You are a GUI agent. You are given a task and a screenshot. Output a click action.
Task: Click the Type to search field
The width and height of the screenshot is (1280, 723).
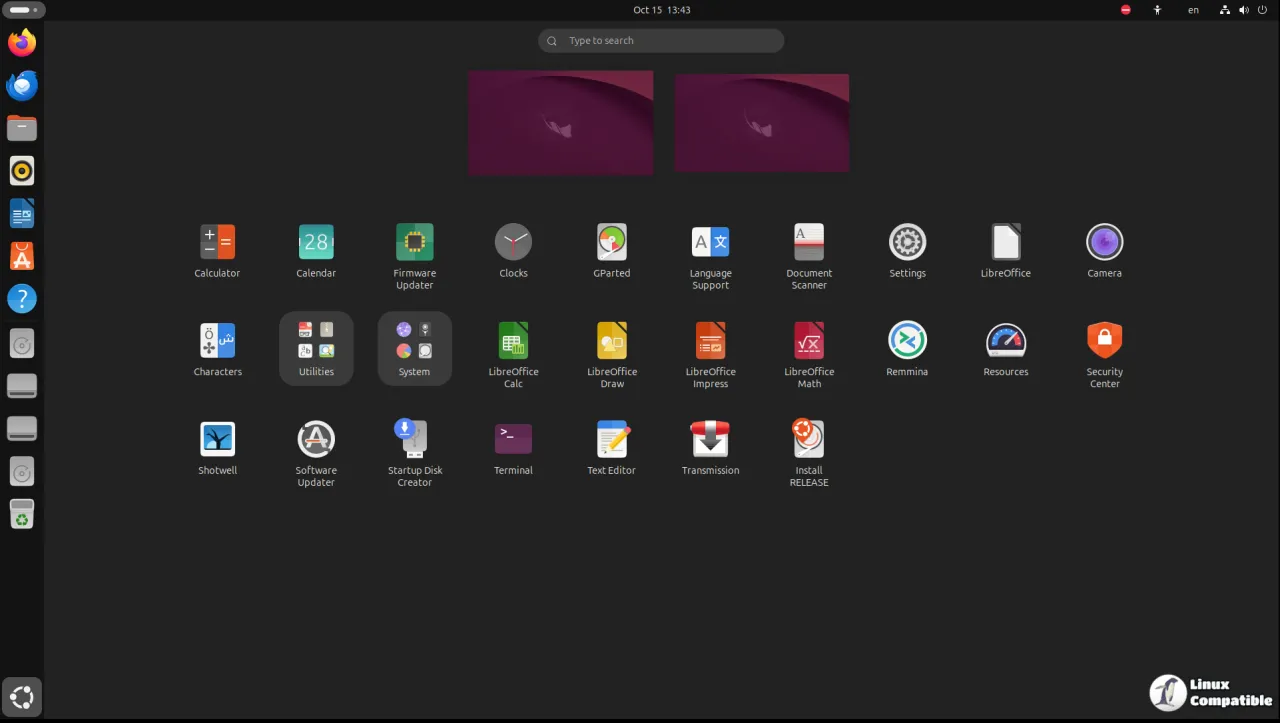point(661,41)
